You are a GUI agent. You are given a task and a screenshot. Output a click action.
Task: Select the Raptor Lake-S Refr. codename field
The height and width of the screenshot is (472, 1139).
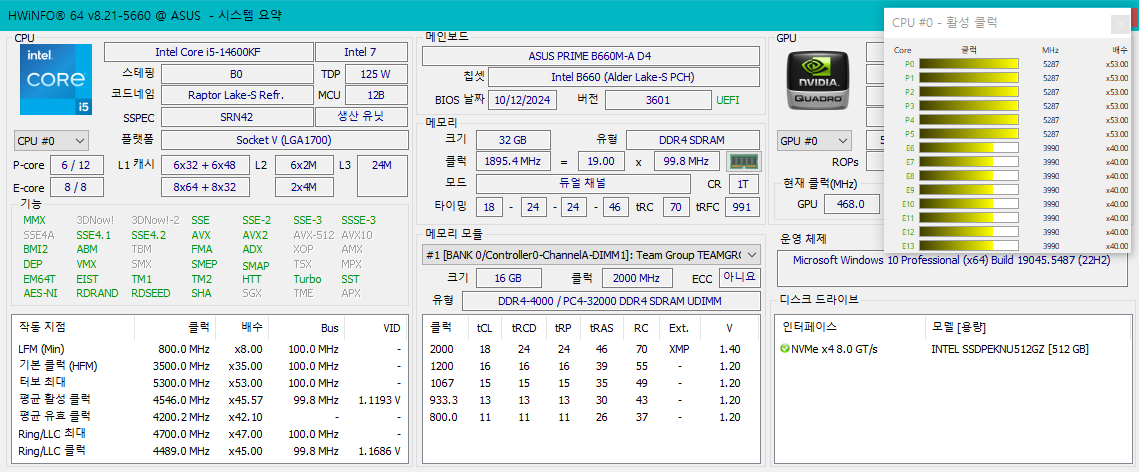tap(236, 95)
